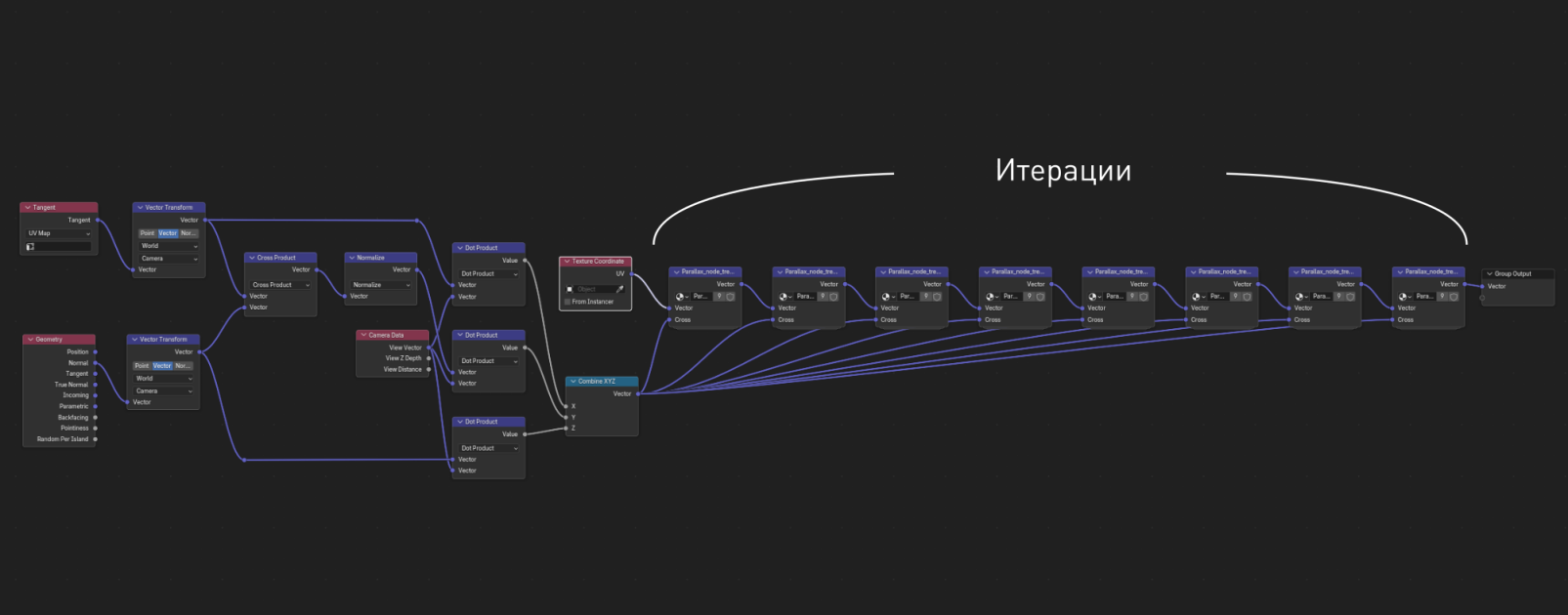Enable the From Instancer checkbox
Screen dimensions: 1568x615
tap(568, 302)
